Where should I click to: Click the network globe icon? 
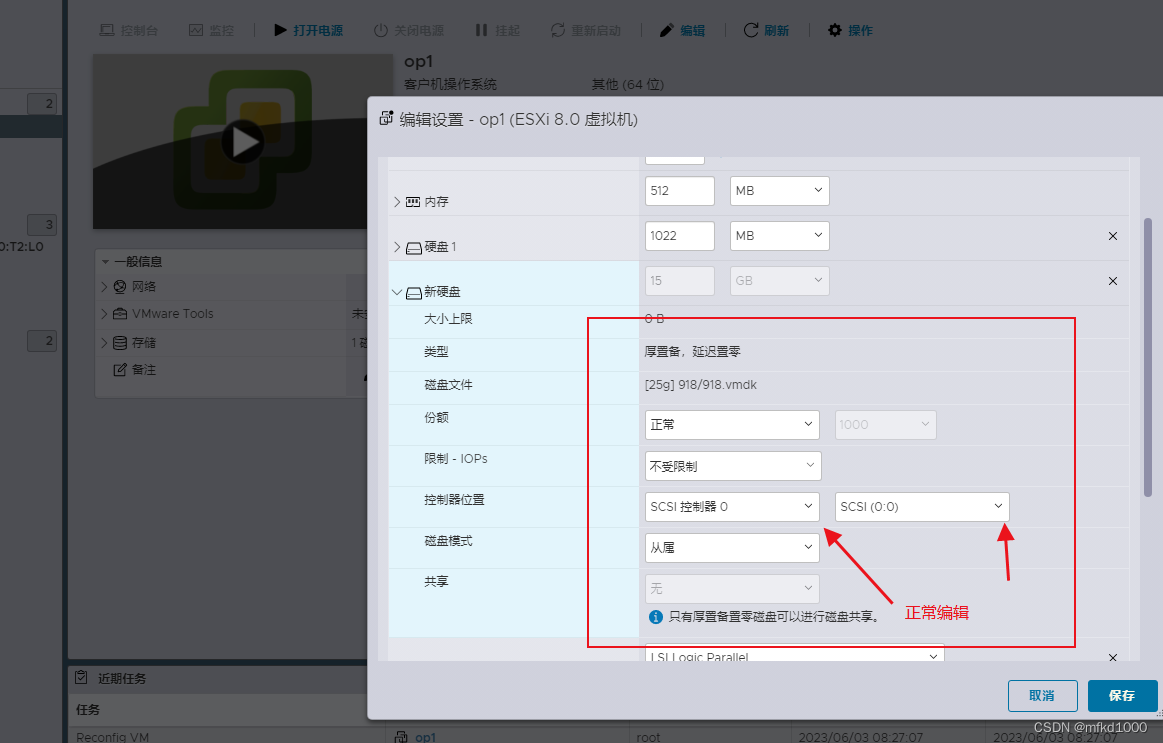(x=120, y=287)
